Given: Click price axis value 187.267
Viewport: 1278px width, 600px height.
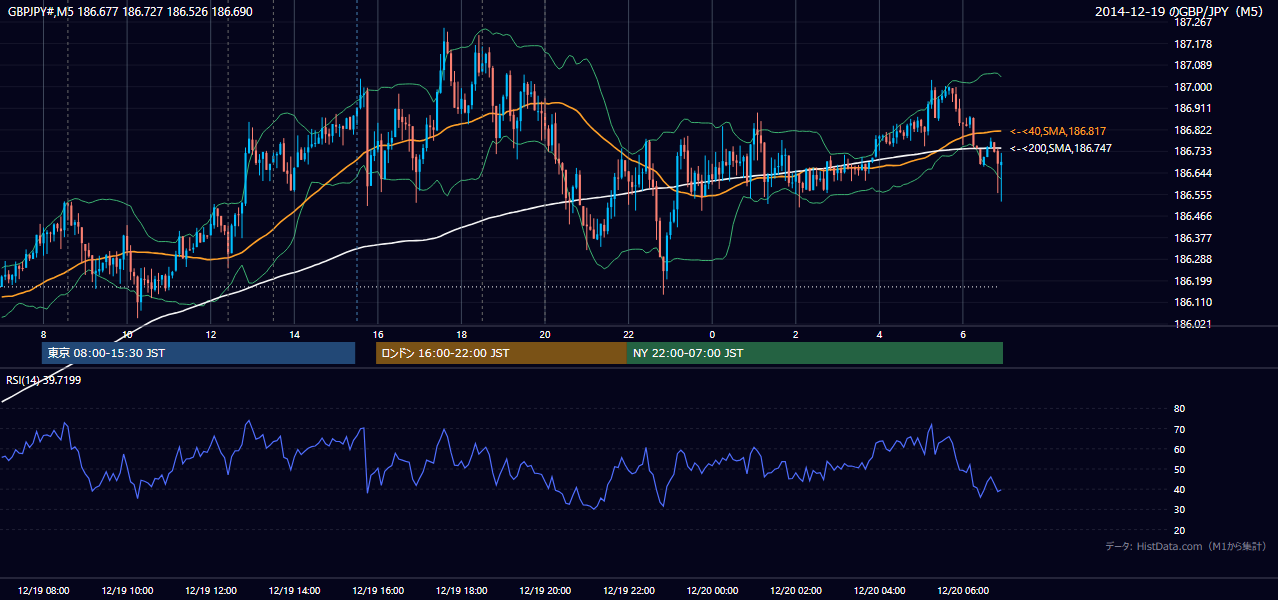Looking at the screenshot, I should tap(1193, 22).
